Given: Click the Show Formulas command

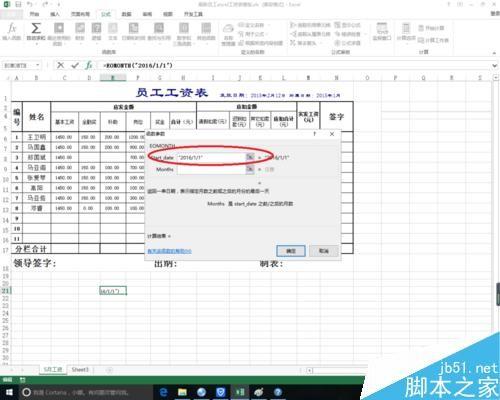Looking at the screenshot, I should pyautogui.click(x=347, y=25).
